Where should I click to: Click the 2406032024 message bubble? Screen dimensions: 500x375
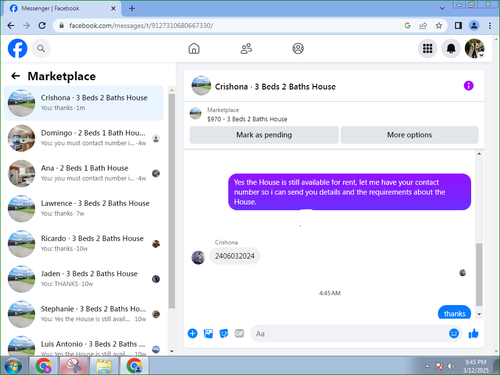pyautogui.click(x=235, y=256)
